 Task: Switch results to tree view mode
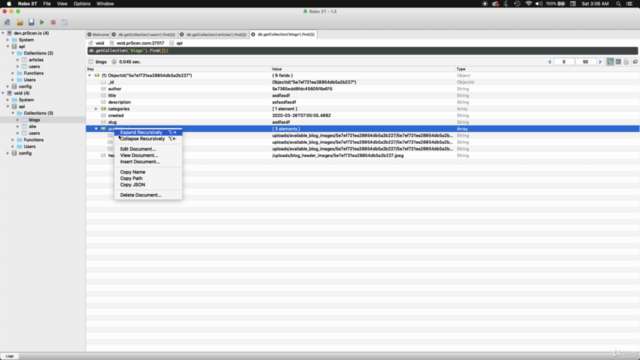coord(610,62)
